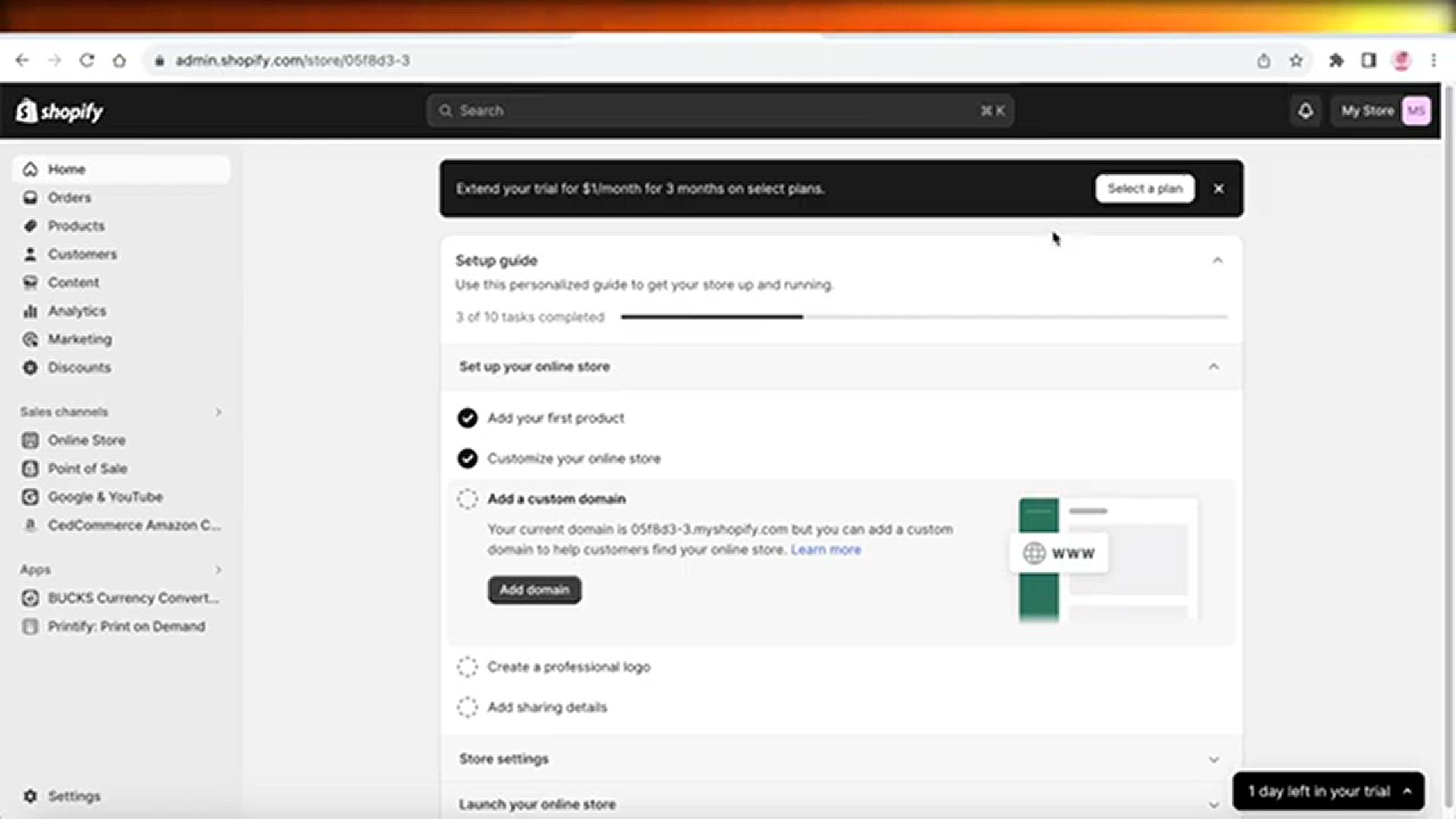Mark Add sharing details complete
This screenshot has height=819, width=1456.
[x=467, y=708]
